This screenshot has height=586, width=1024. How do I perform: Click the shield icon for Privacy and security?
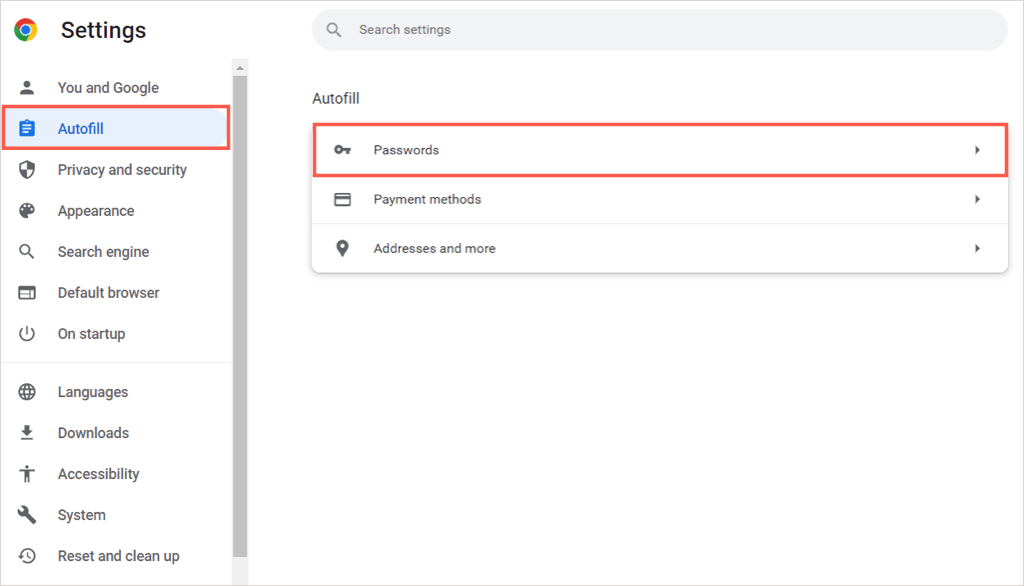pyautogui.click(x=27, y=170)
